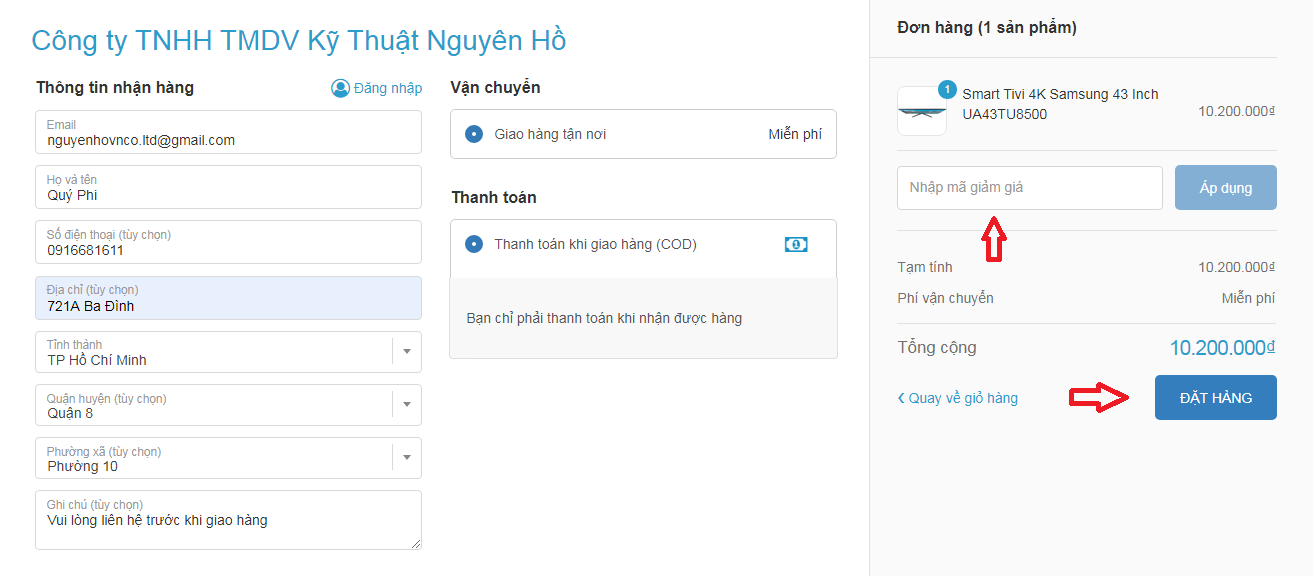Open the Tỉnh thành dropdown
This screenshot has width=1313, height=576.
(407, 352)
